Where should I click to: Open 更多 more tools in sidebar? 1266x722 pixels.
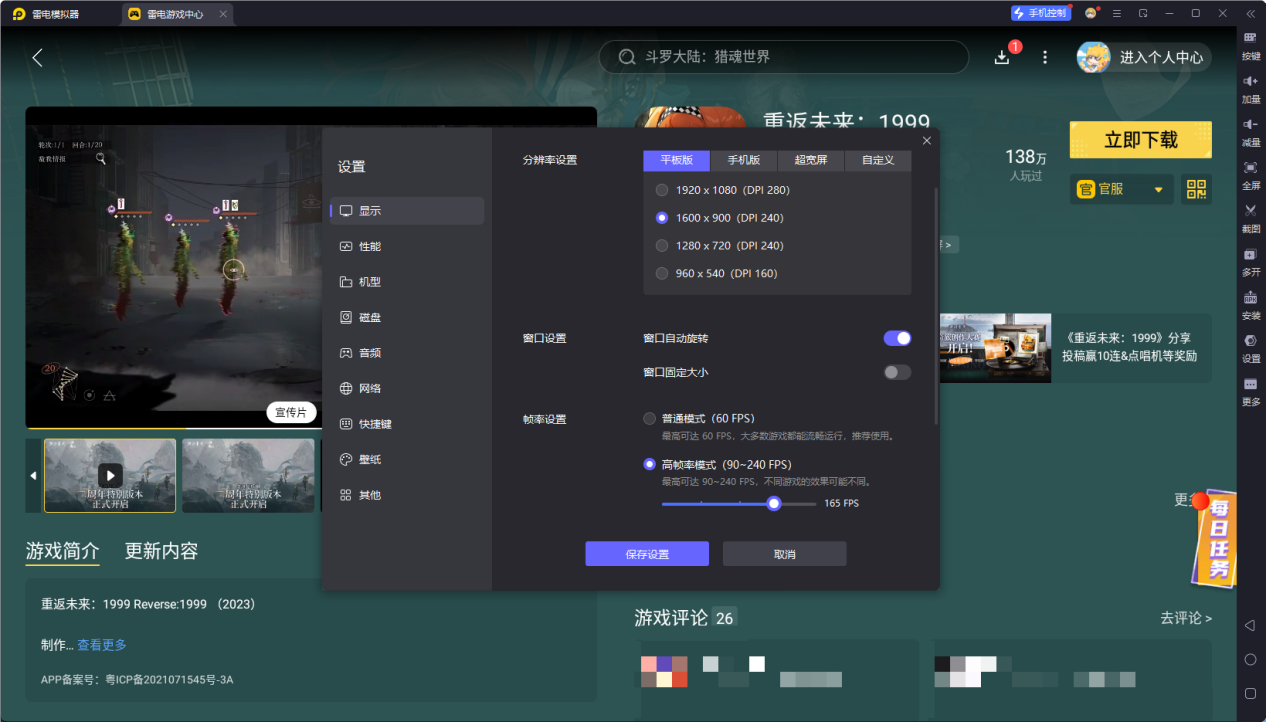(x=1251, y=391)
